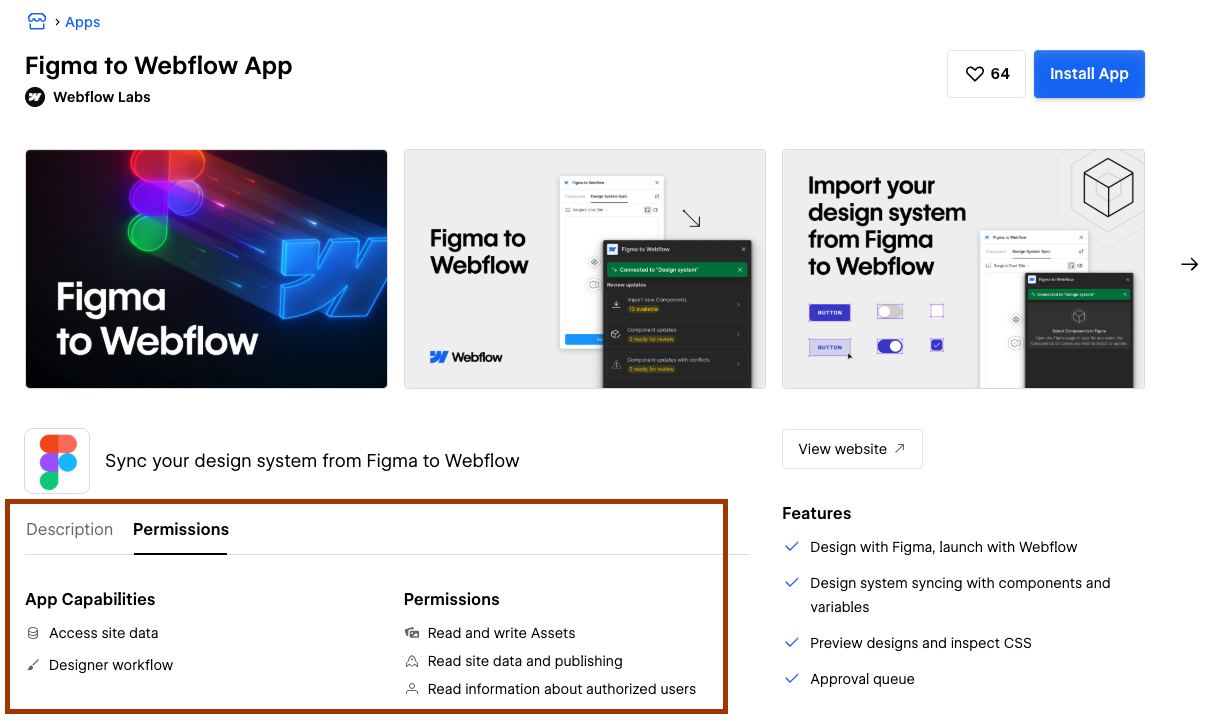The height and width of the screenshot is (721, 1222).
Task: View the Import your design system screenshot
Action: (962, 268)
